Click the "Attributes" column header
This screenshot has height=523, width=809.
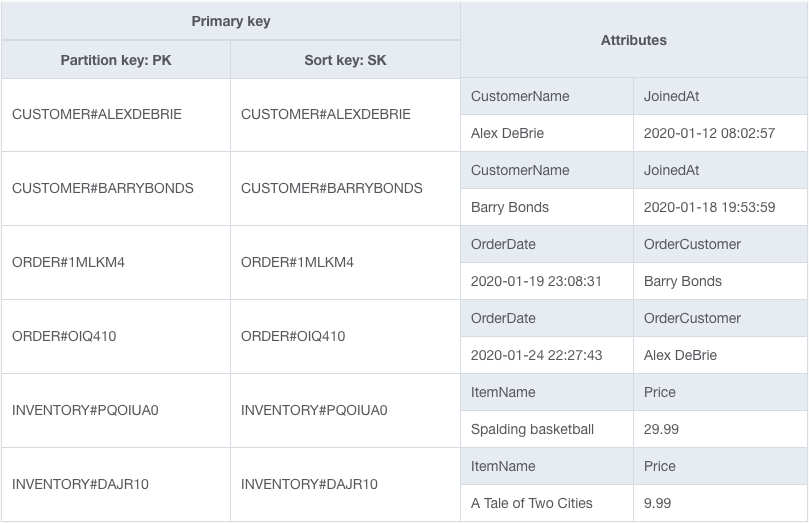pos(634,40)
